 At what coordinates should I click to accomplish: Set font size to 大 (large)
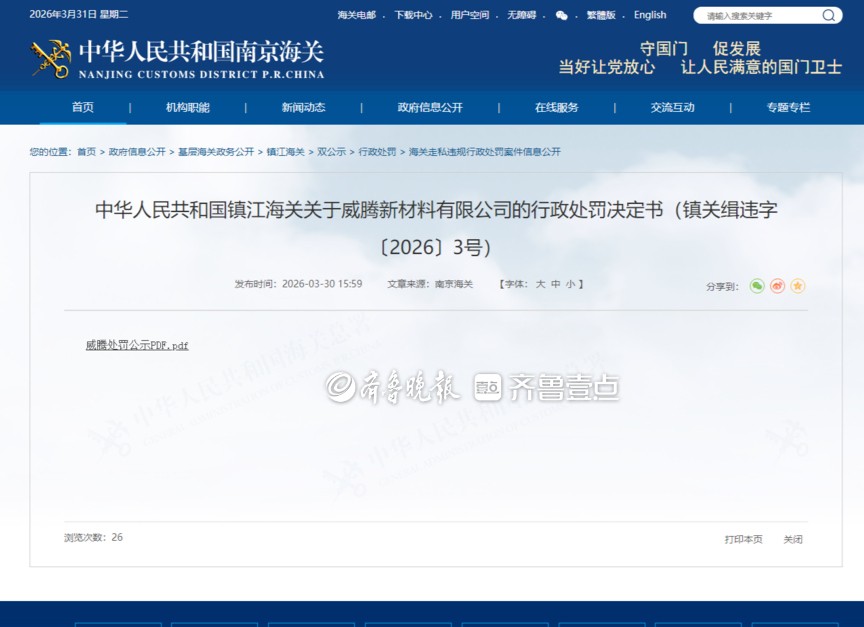tap(540, 284)
